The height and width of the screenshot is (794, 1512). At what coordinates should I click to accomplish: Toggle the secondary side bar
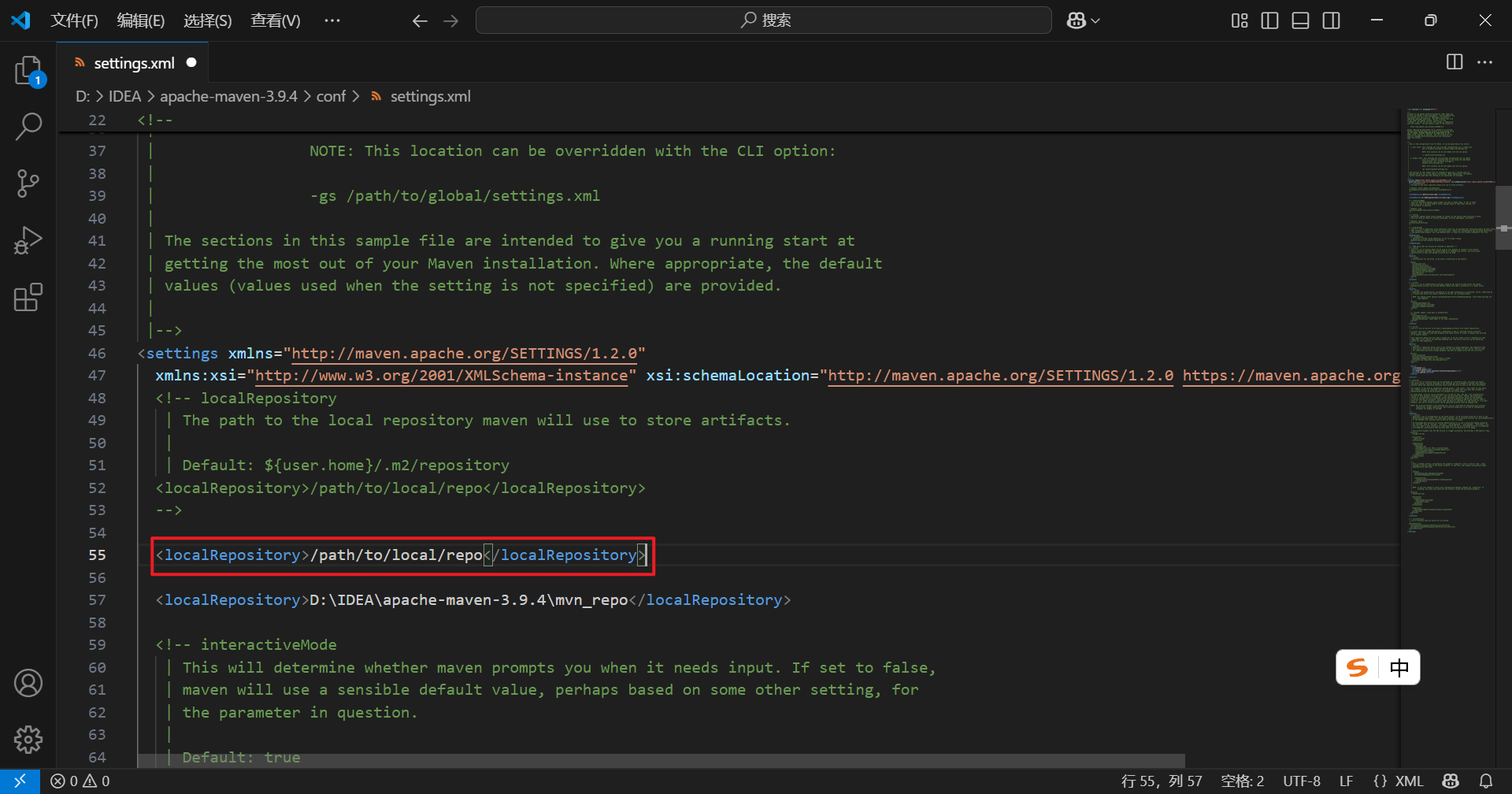1332,20
